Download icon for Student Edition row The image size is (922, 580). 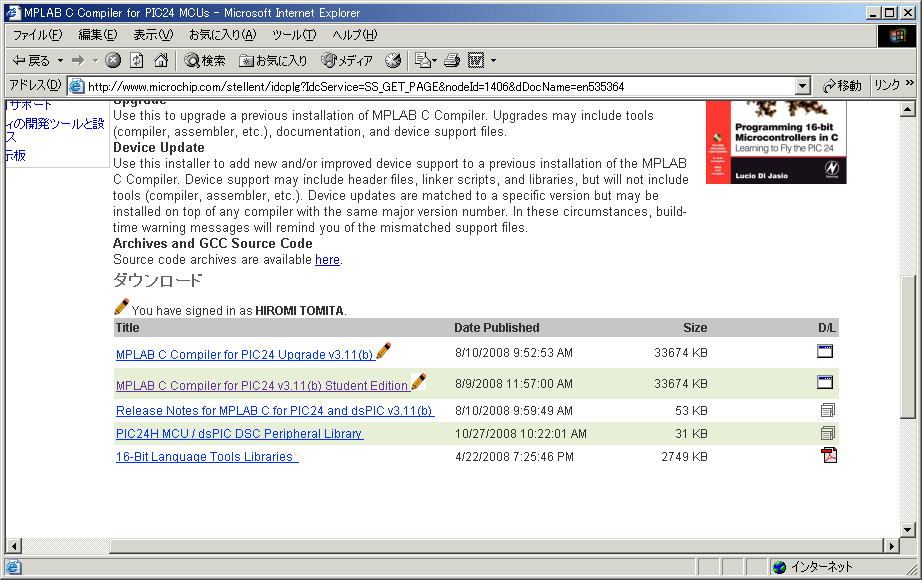(825, 382)
